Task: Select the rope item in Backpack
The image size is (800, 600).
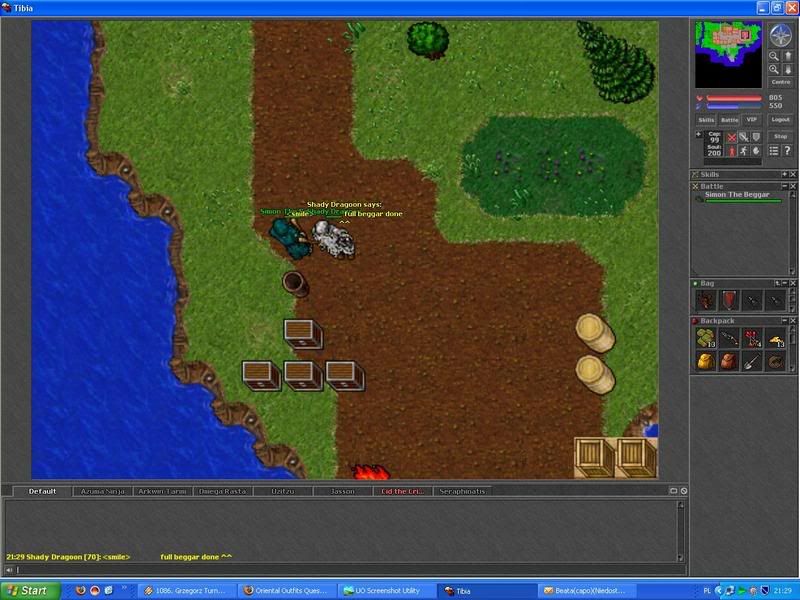Action: pyautogui.click(x=776, y=362)
